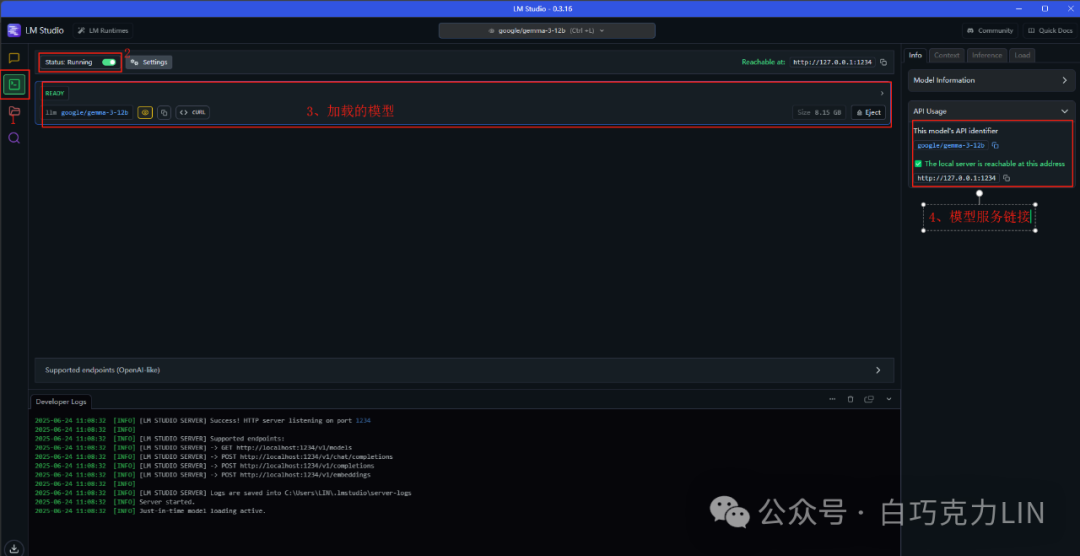Switch to the Context tab
This screenshot has height=556, width=1080.
pos(946,55)
